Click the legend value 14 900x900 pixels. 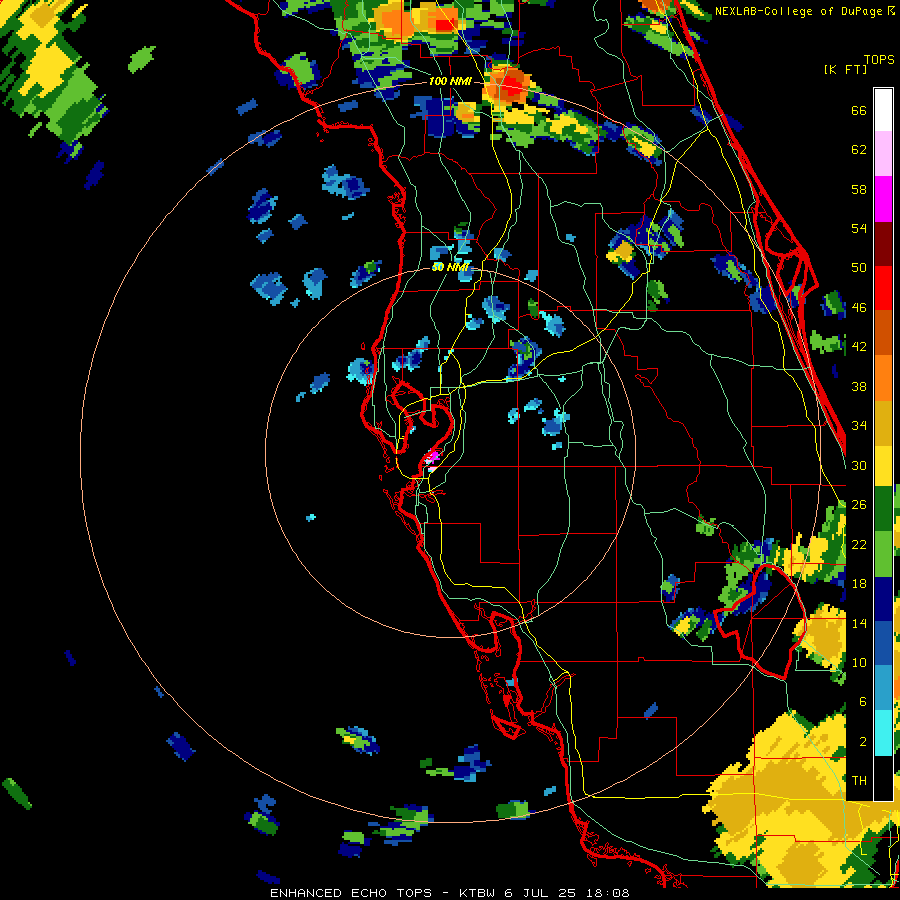point(859,623)
